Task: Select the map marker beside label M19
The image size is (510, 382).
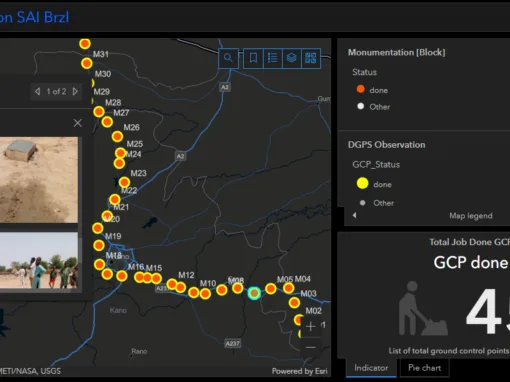Action: (99, 246)
